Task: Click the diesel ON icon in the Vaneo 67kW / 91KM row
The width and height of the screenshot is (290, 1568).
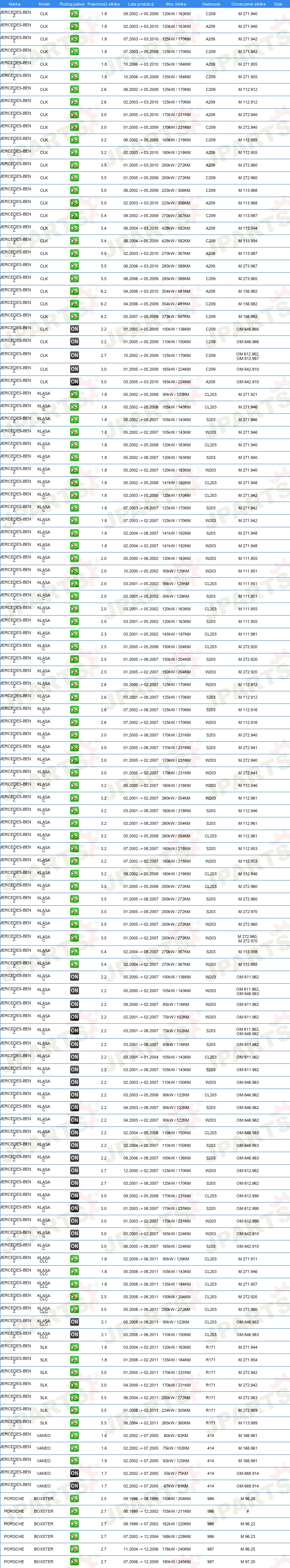Action: pos(74,1485)
